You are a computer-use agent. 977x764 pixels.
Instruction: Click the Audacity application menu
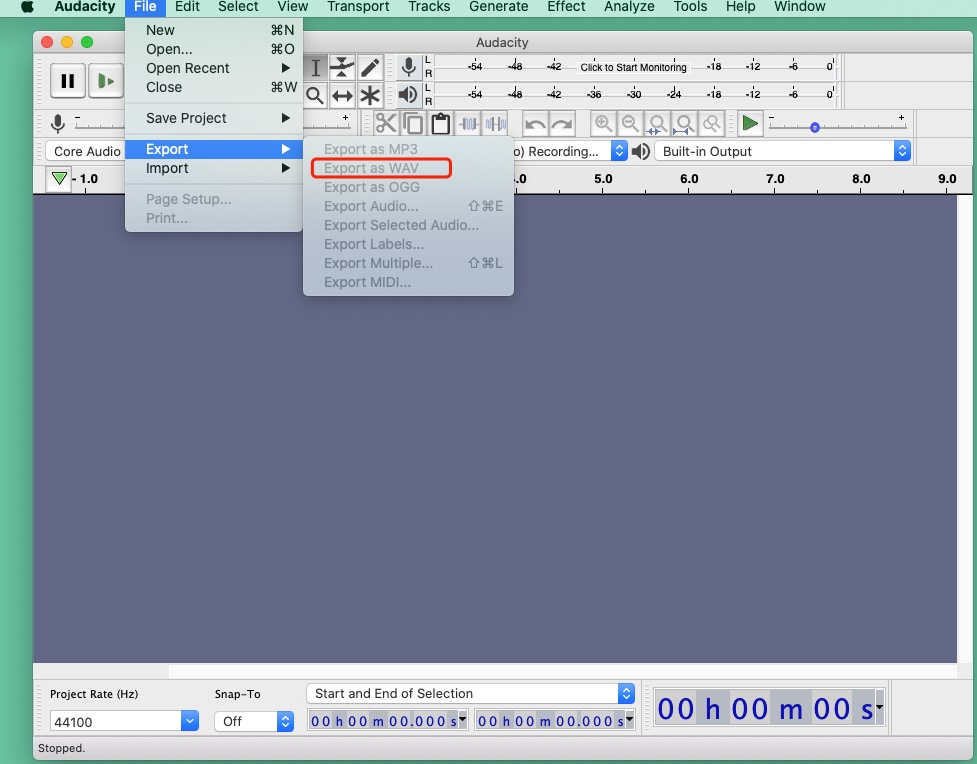point(85,7)
